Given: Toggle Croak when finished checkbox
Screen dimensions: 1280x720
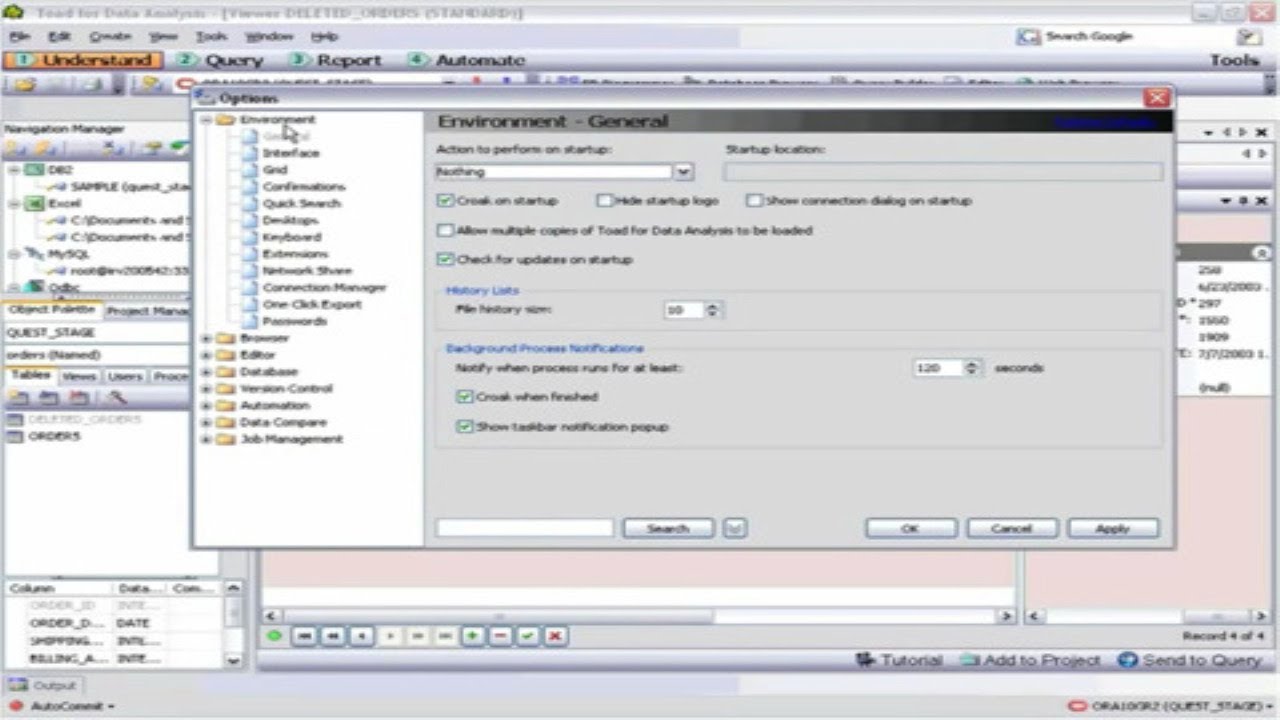Looking at the screenshot, I should 464,397.
